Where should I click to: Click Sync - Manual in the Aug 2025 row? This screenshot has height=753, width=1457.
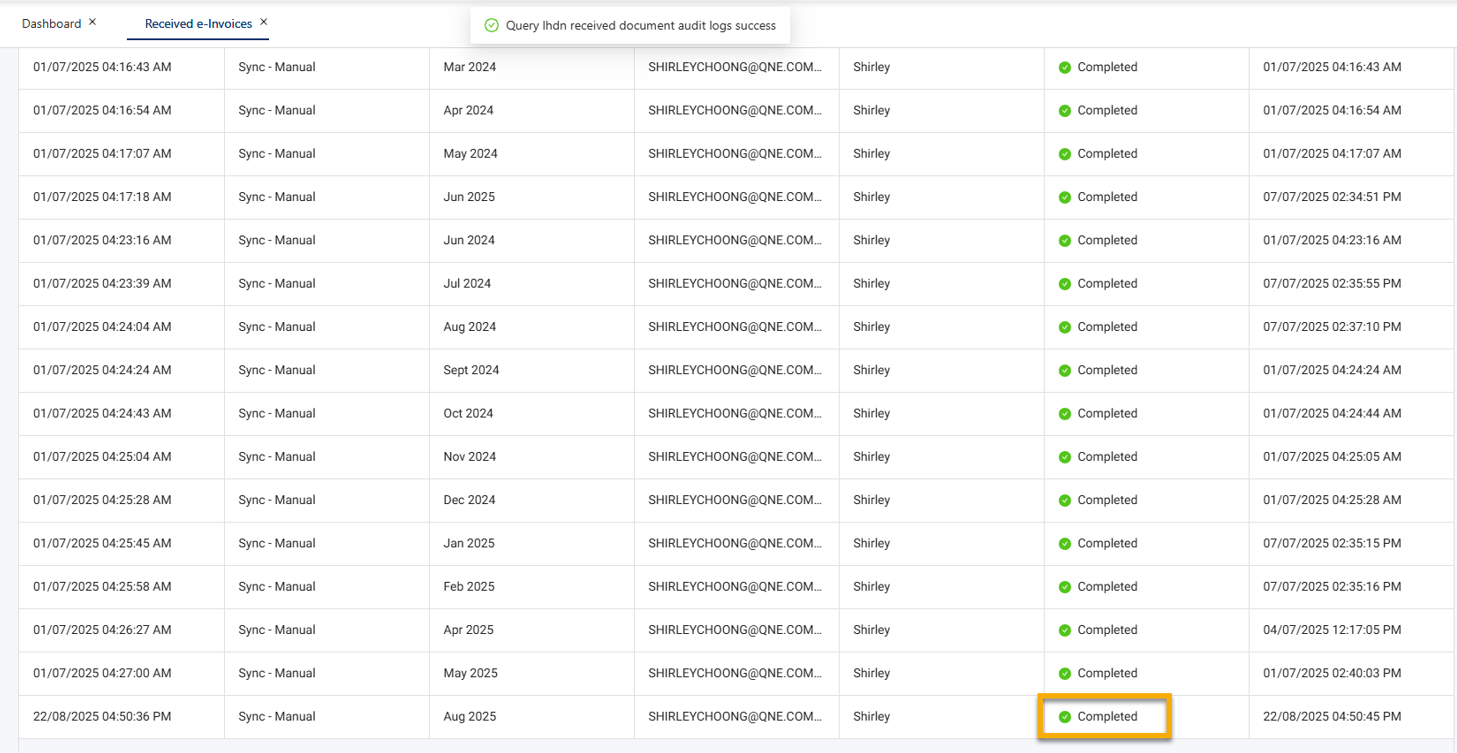(277, 716)
